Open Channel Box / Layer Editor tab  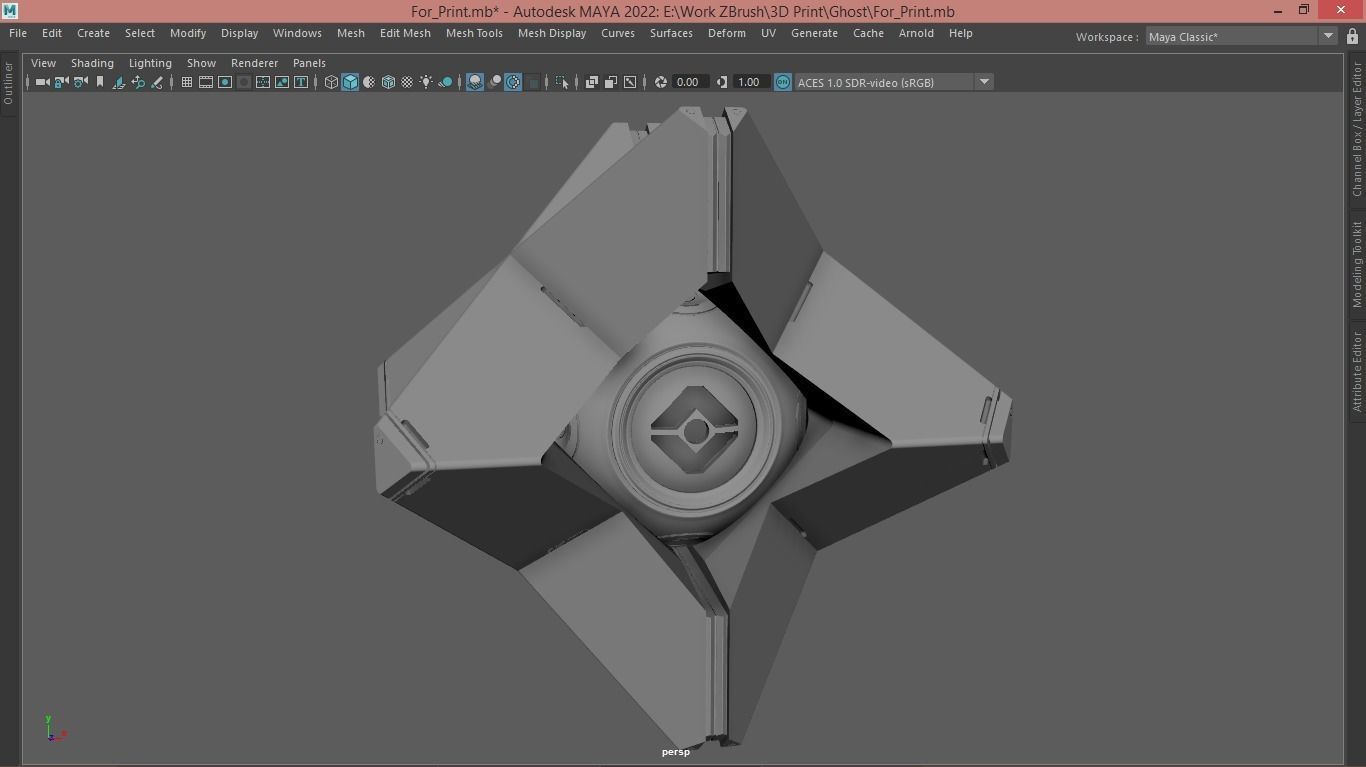pyautogui.click(x=1357, y=129)
